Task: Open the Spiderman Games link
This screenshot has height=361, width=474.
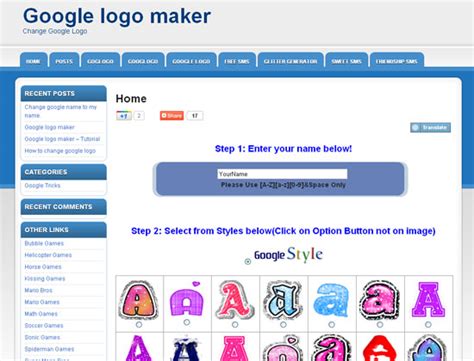Action: click(49, 349)
